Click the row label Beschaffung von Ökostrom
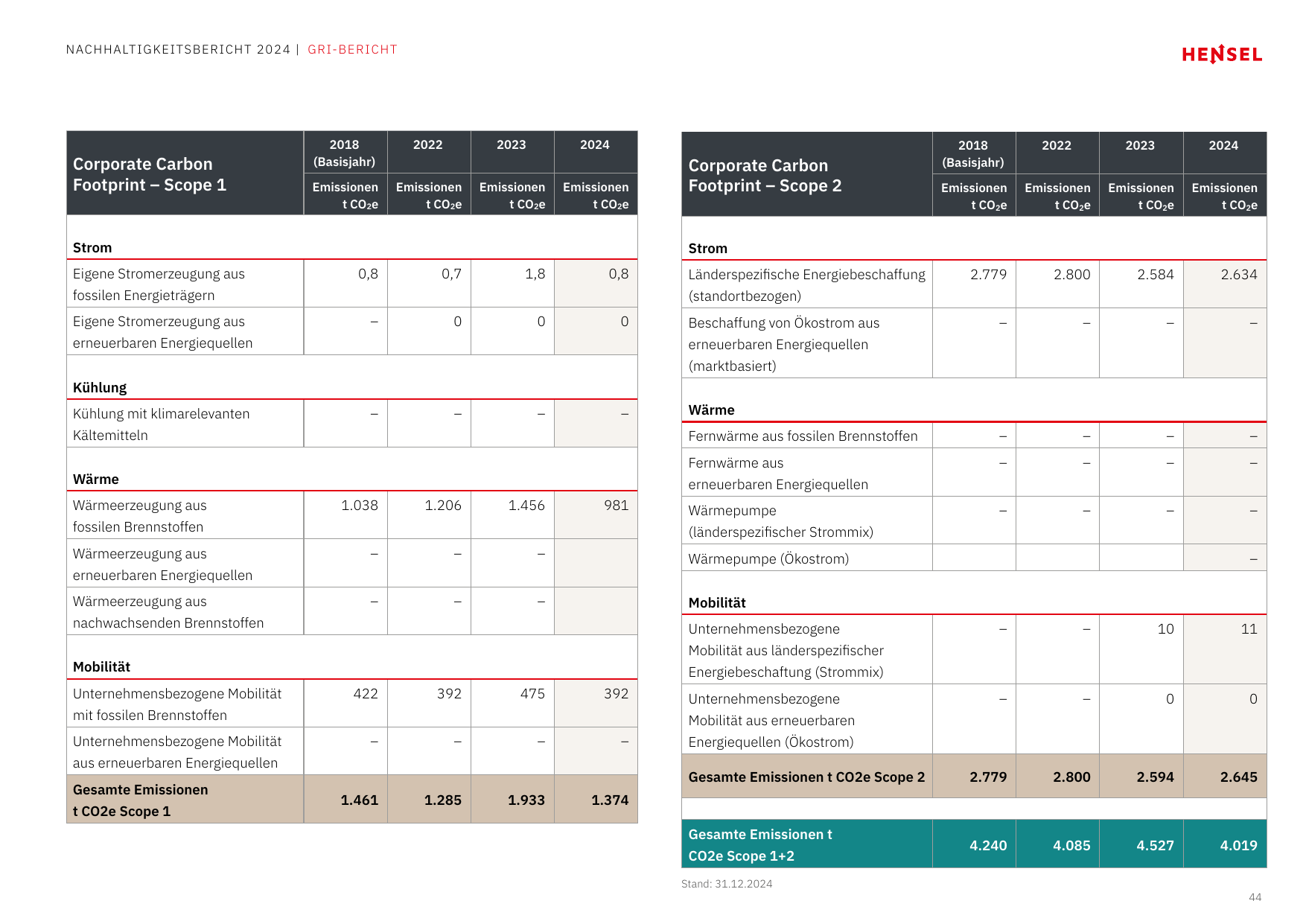1306x924 pixels. pos(784,345)
